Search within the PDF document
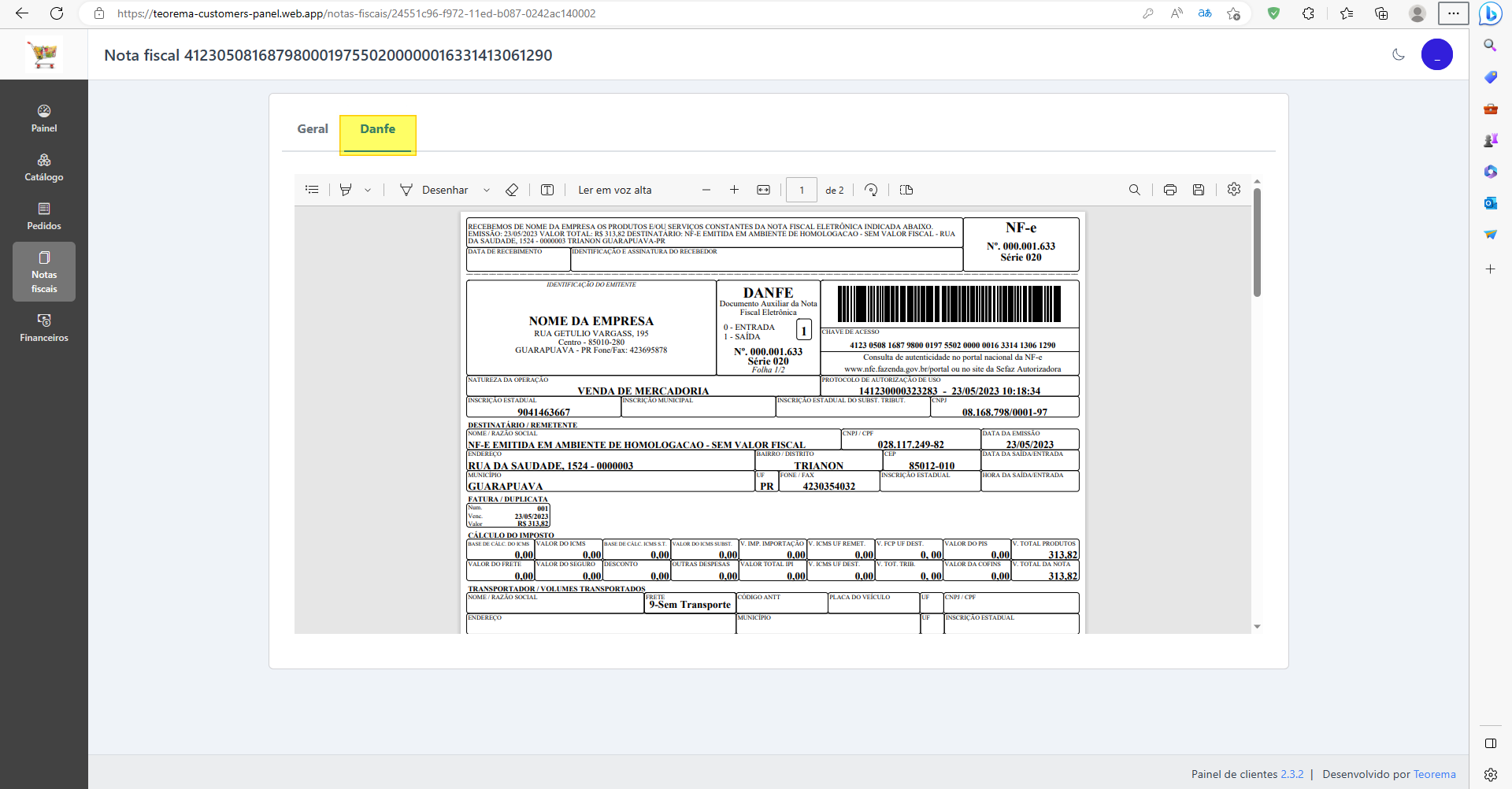The width and height of the screenshot is (1512, 789). point(1135,190)
